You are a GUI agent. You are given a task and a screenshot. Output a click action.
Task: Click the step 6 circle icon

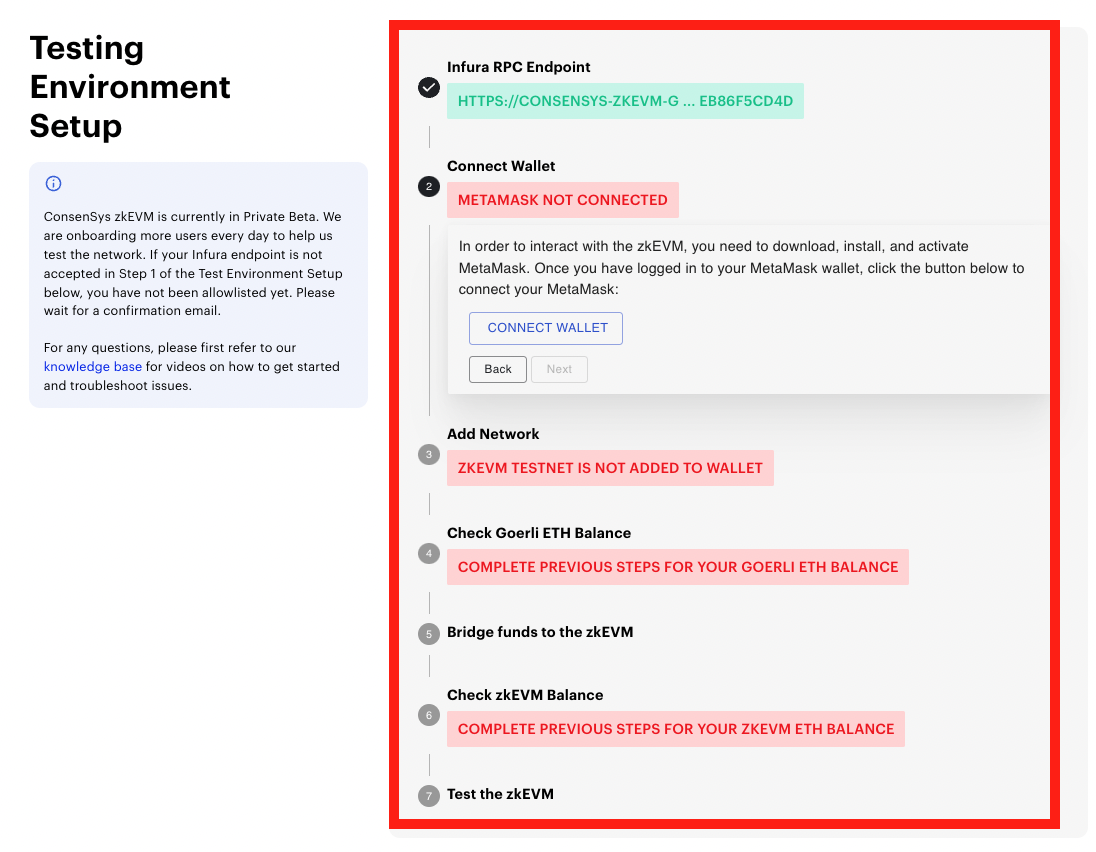(428, 715)
